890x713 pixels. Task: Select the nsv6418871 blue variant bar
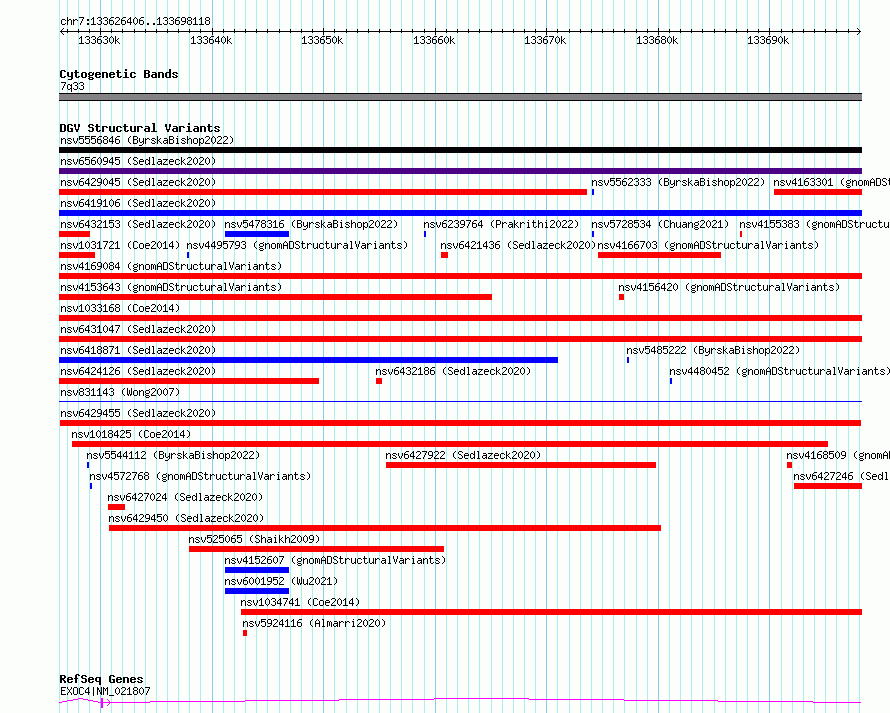click(x=308, y=360)
